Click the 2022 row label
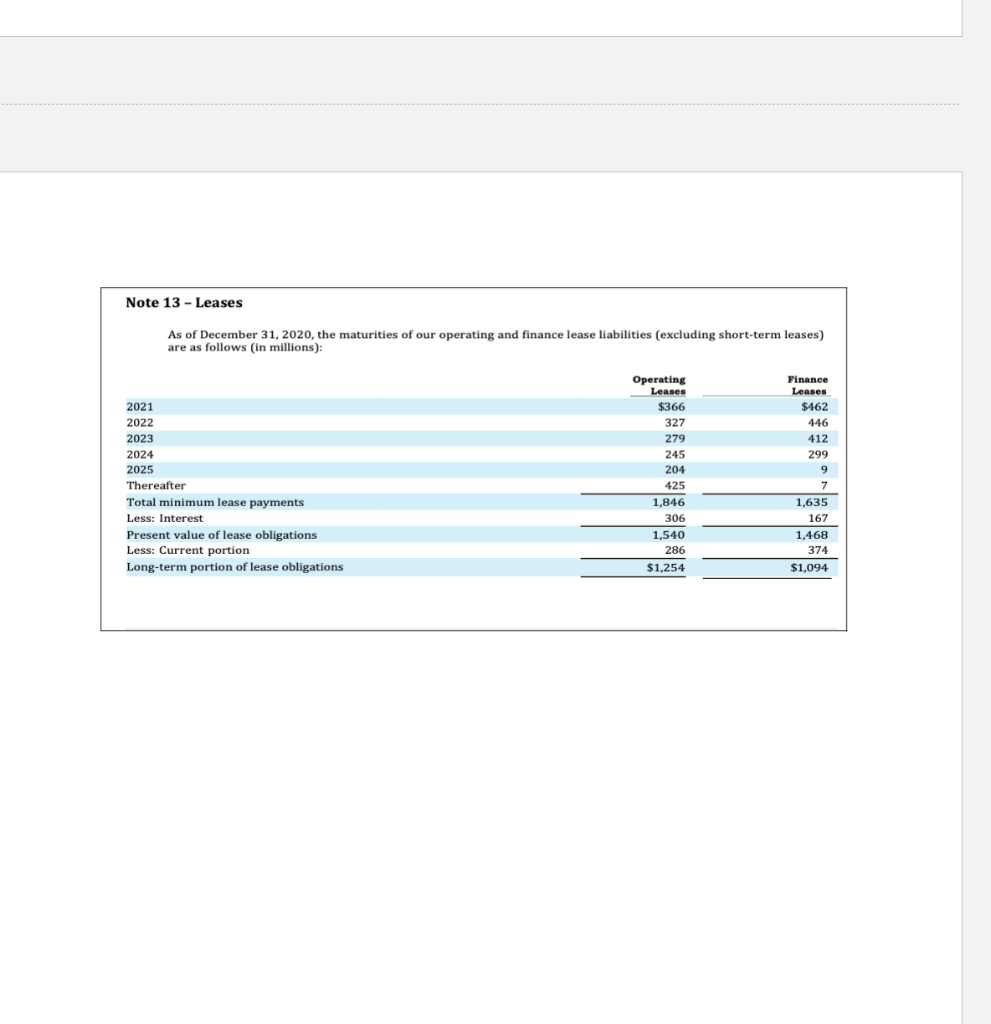Viewport: 991px width, 1024px height. click(x=138, y=422)
